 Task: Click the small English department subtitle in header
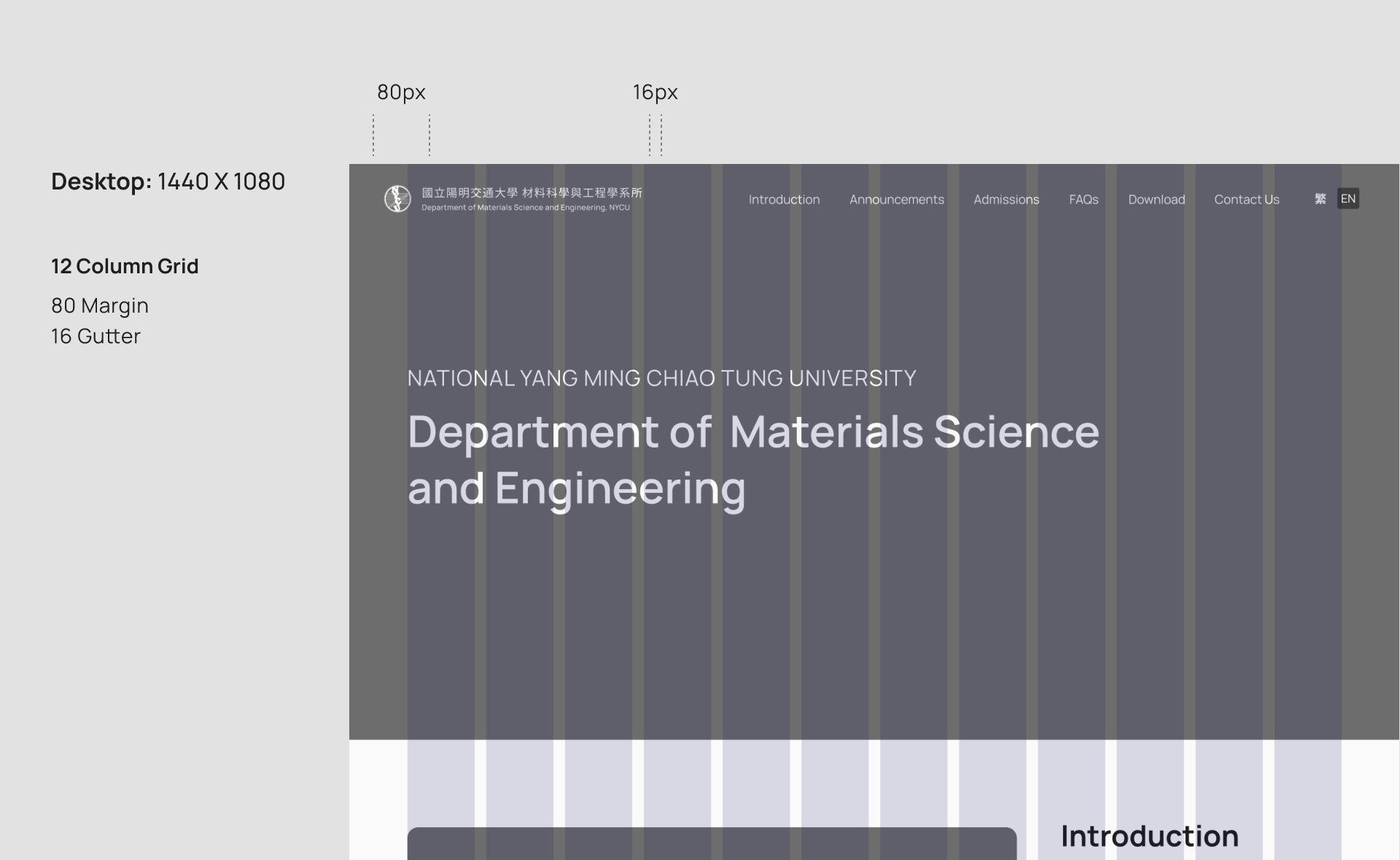525,208
